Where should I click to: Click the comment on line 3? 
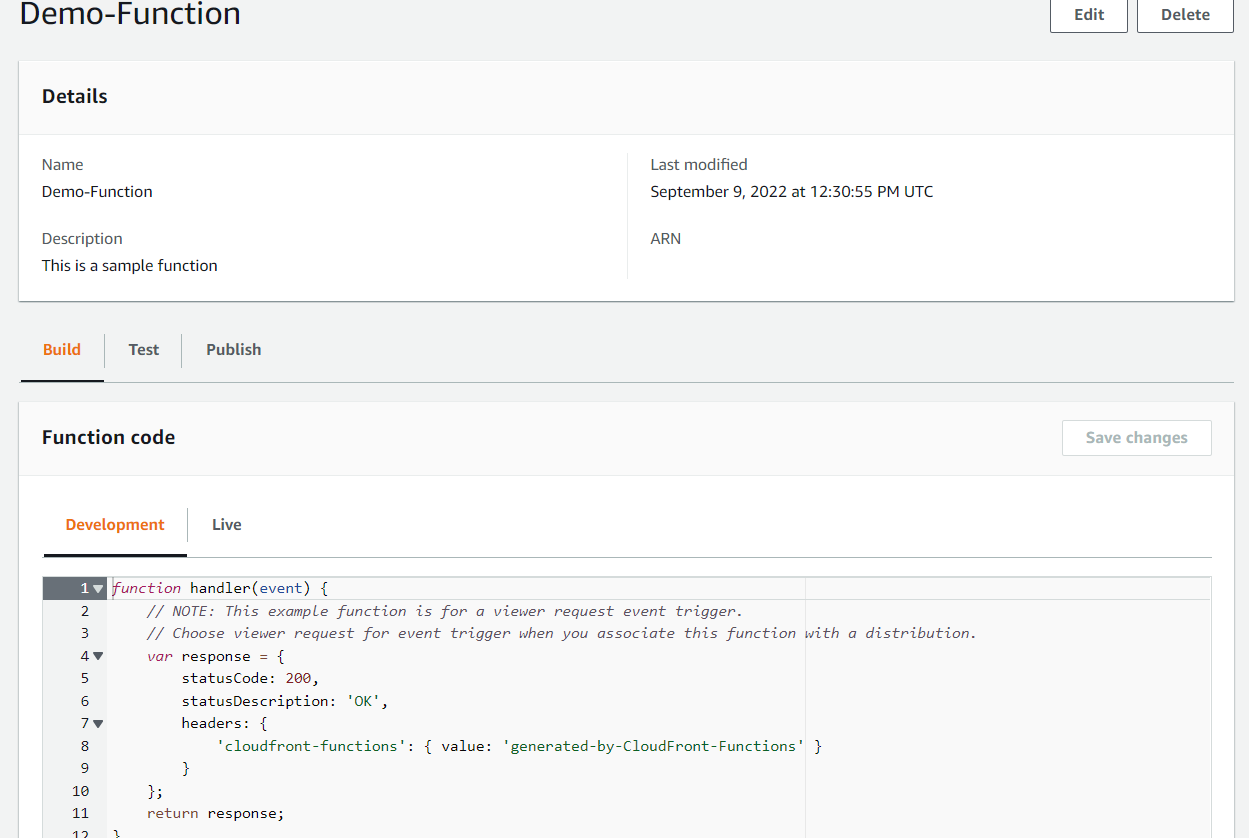point(560,633)
